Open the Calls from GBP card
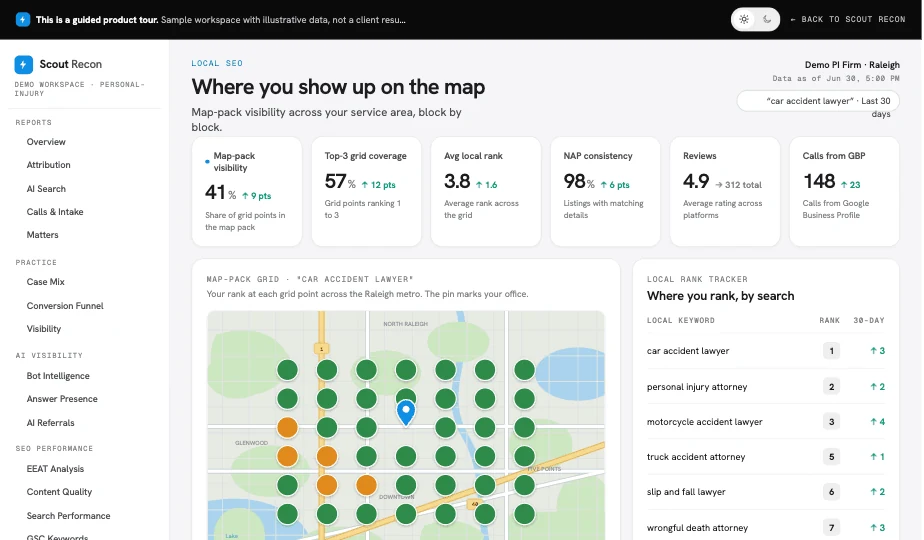The height and width of the screenshot is (540, 924). (844, 192)
